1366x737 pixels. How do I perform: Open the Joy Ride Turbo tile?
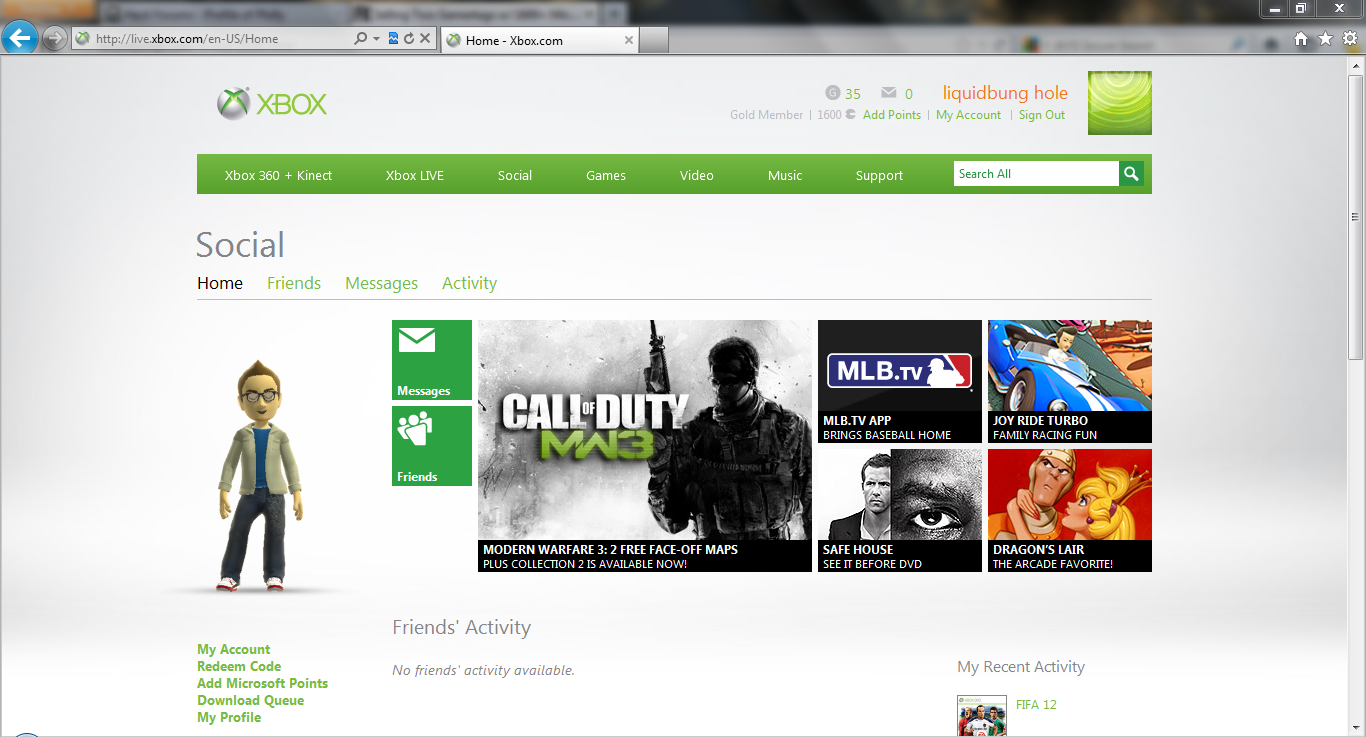pyautogui.click(x=1070, y=381)
